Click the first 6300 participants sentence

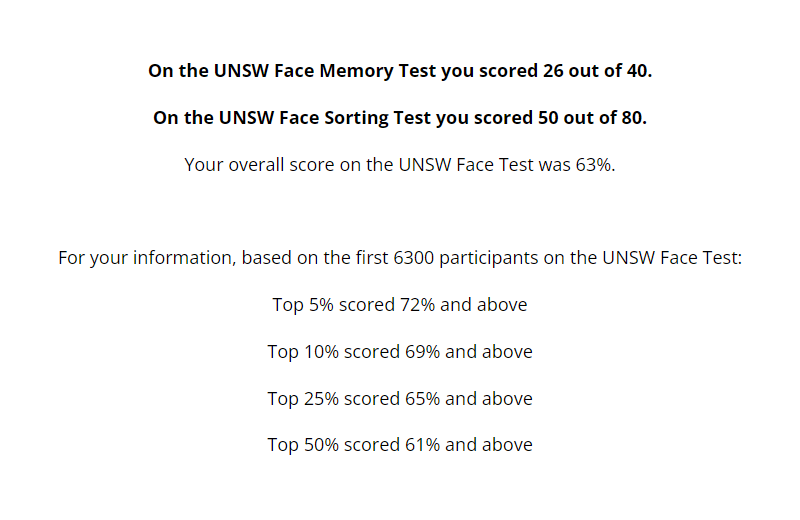[400, 258]
